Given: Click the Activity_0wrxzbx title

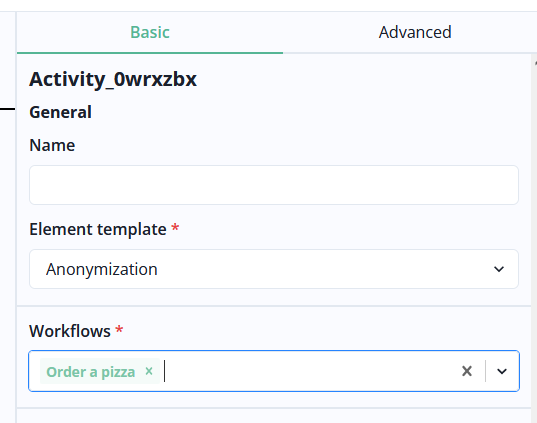Looking at the screenshot, I should [x=113, y=79].
